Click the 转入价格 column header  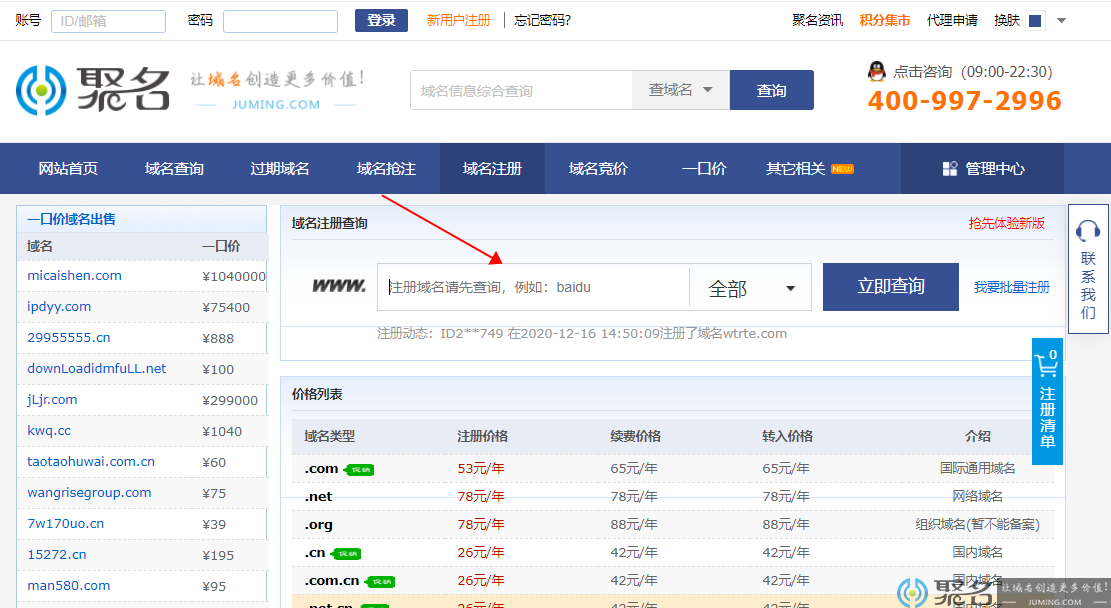pos(787,437)
